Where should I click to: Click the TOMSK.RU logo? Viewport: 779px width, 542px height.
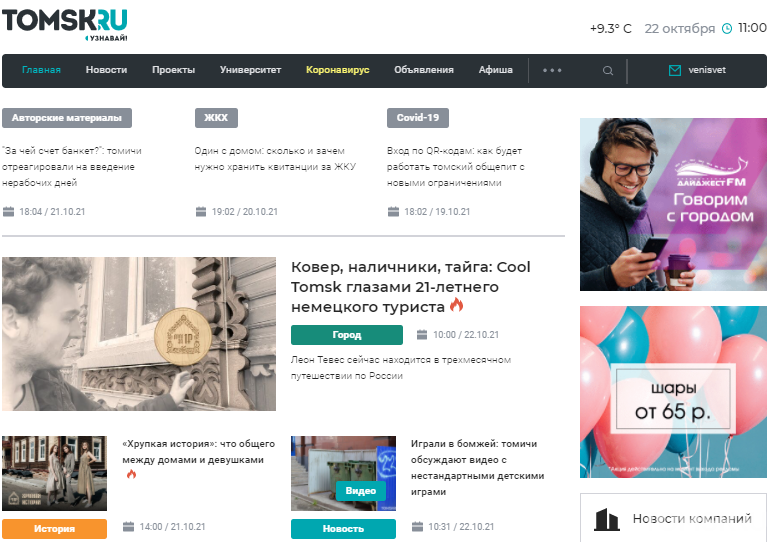[x=65, y=25]
